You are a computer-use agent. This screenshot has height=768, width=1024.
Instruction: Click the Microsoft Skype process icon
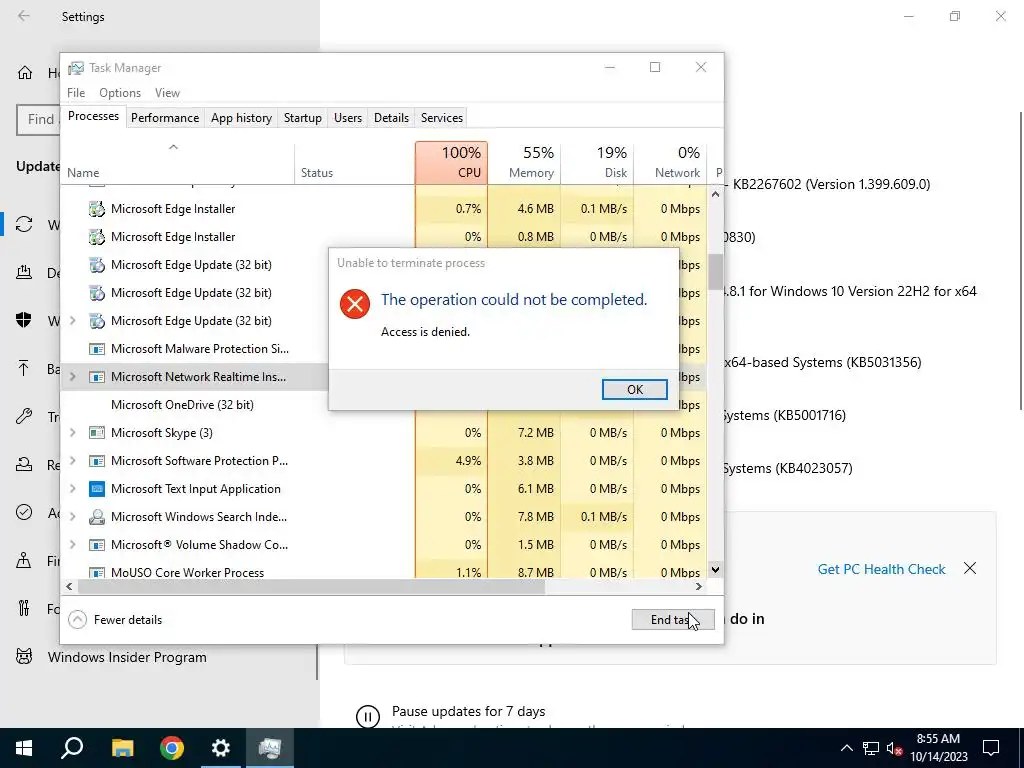(x=97, y=432)
